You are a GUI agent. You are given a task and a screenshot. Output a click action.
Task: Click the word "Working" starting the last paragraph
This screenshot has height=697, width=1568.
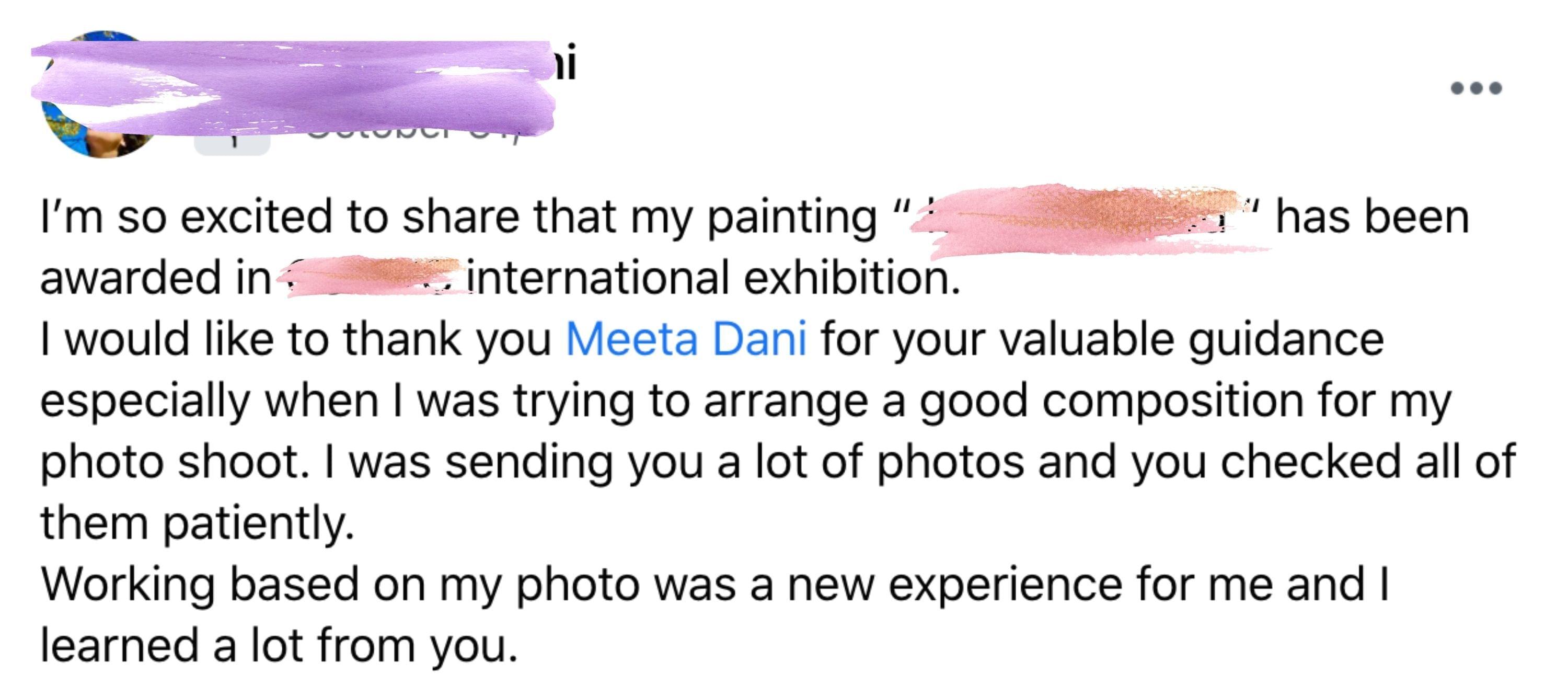(x=128, y=585)
